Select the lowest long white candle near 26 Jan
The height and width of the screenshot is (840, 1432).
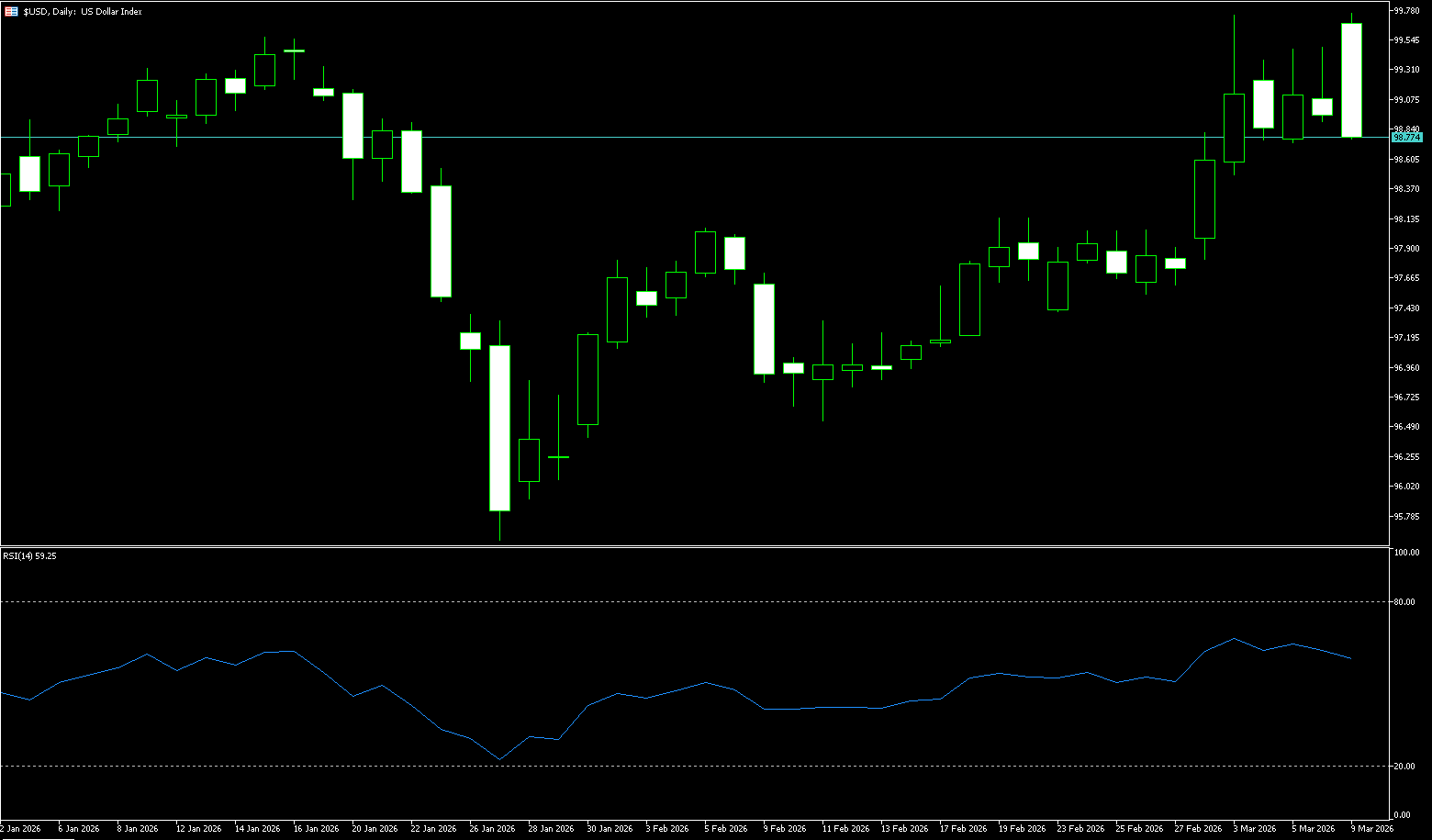coord(499,427)
